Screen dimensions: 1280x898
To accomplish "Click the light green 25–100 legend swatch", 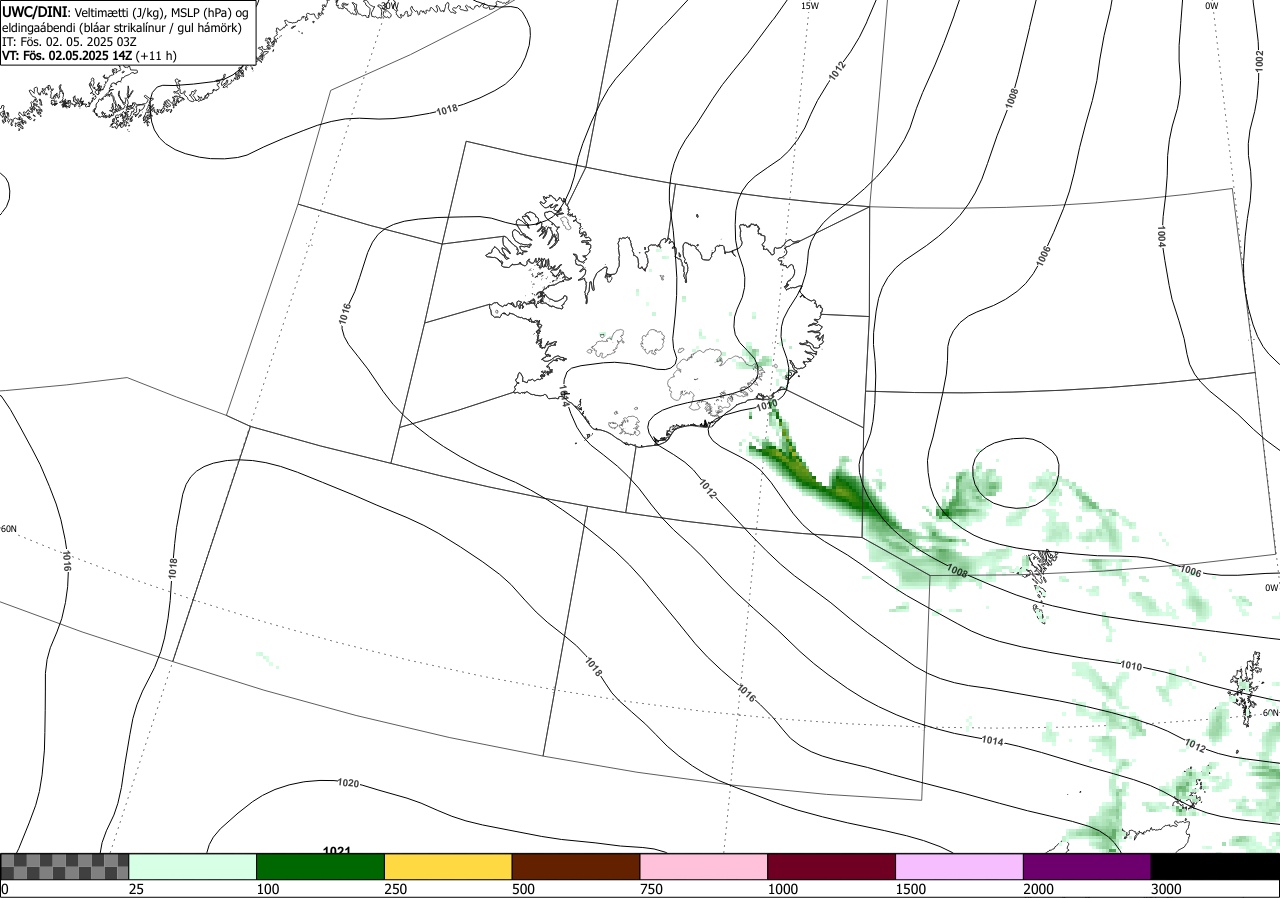I will click(x=193, y=866).
